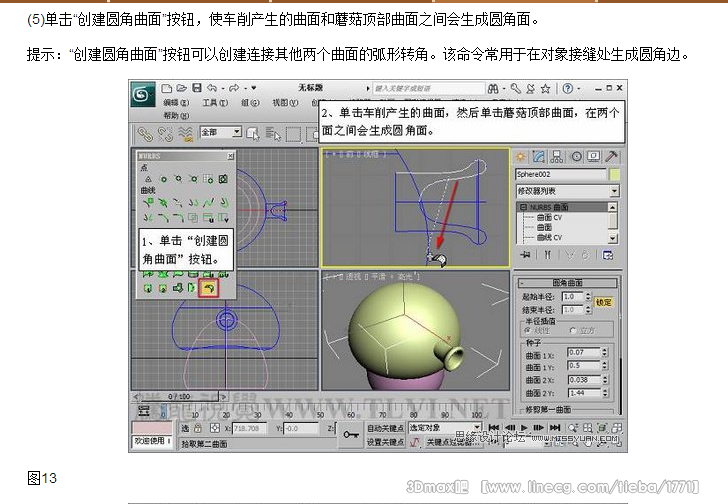This screenshot has width=728, height=504.
Task: Click the Undo arrow icon
Action: pos(212,88)
